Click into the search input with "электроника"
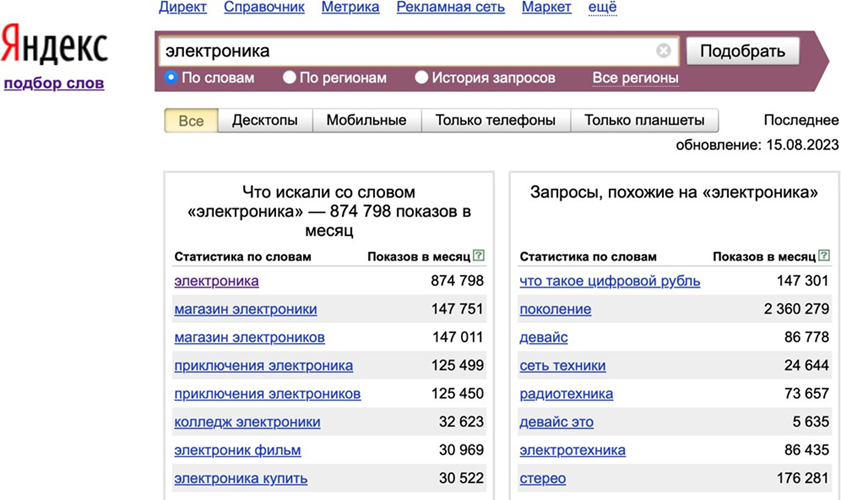Screen dimensions: 841x500 tap(400, 51)
